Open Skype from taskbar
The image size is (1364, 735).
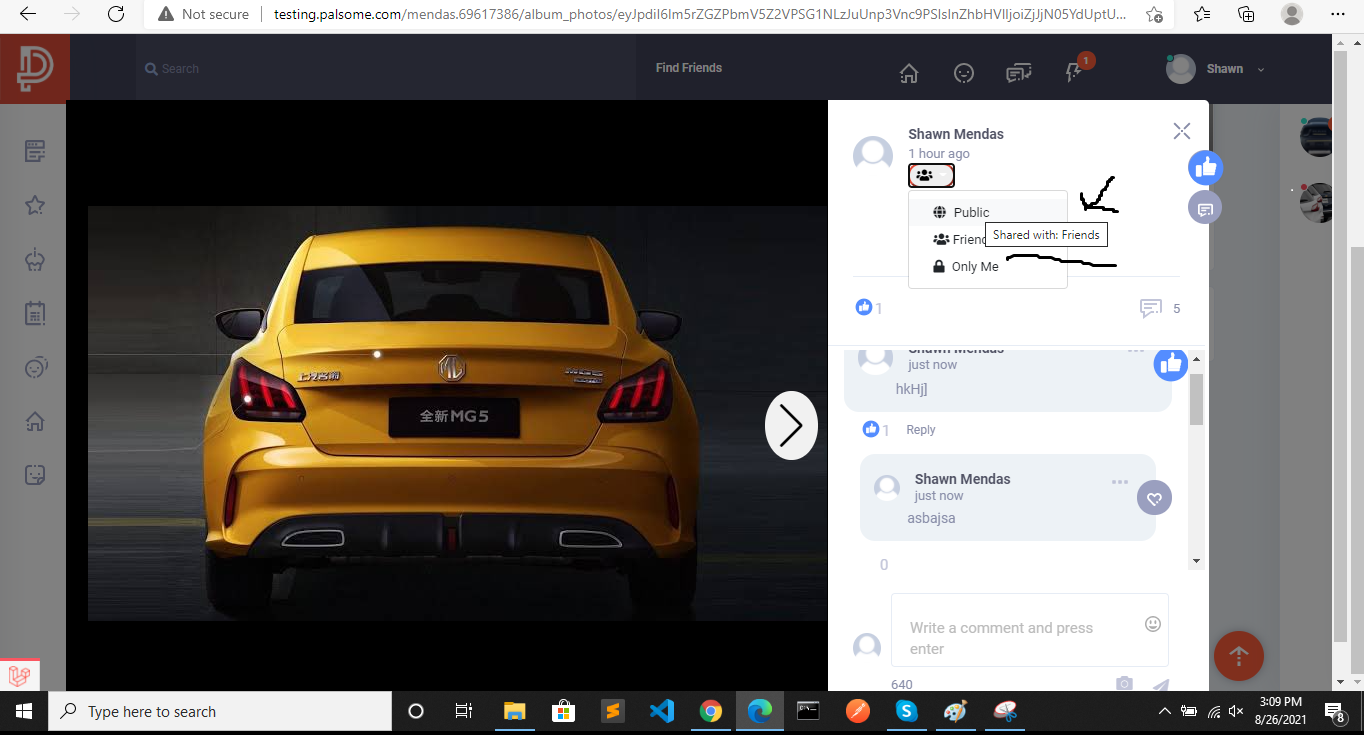(906, 712)
